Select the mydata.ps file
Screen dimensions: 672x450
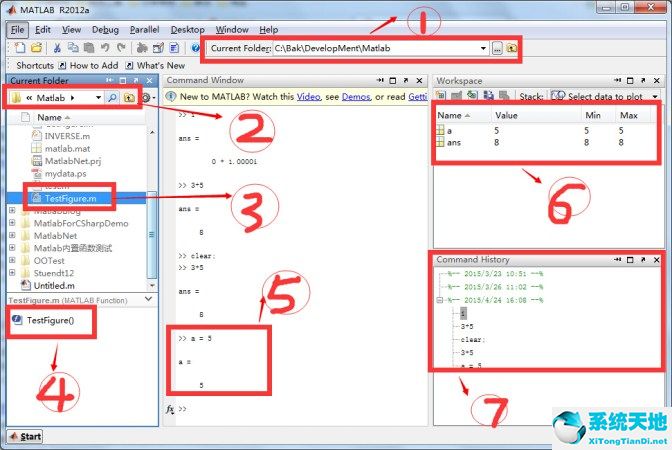point(60,173)
